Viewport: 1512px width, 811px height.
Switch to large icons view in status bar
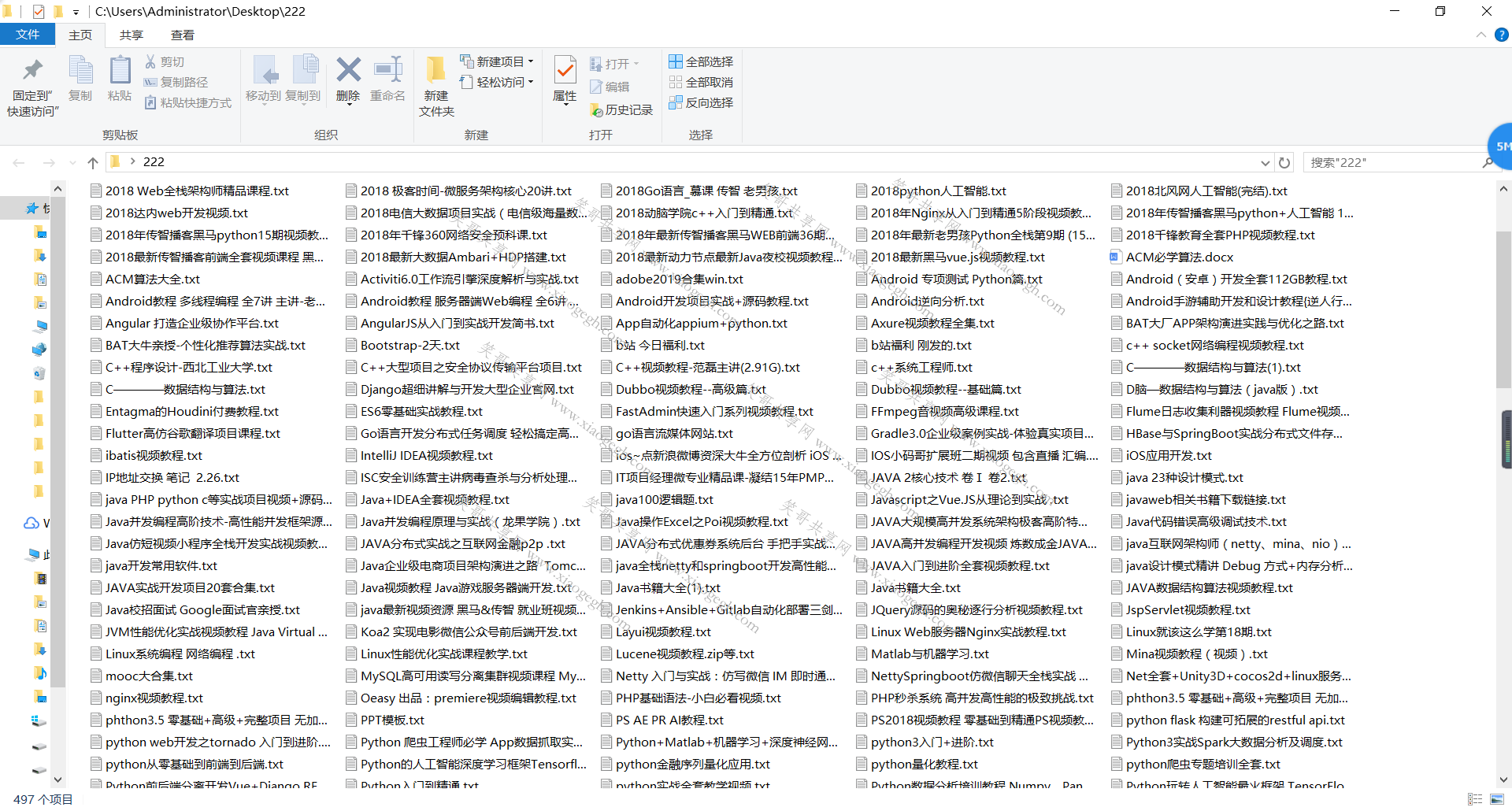pos(1497,799)
